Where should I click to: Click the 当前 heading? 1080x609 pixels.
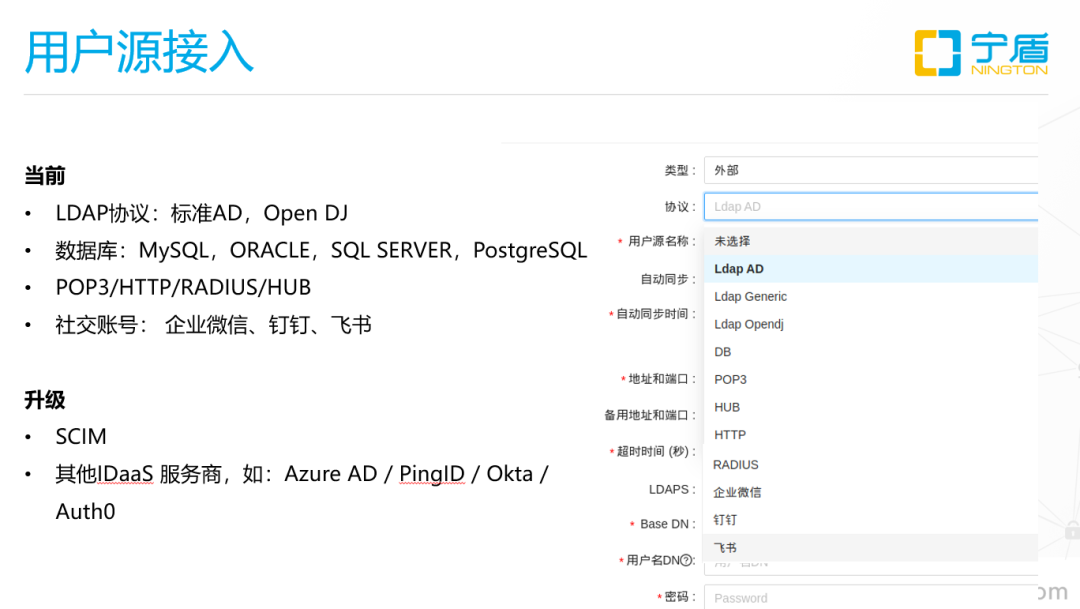45,176
